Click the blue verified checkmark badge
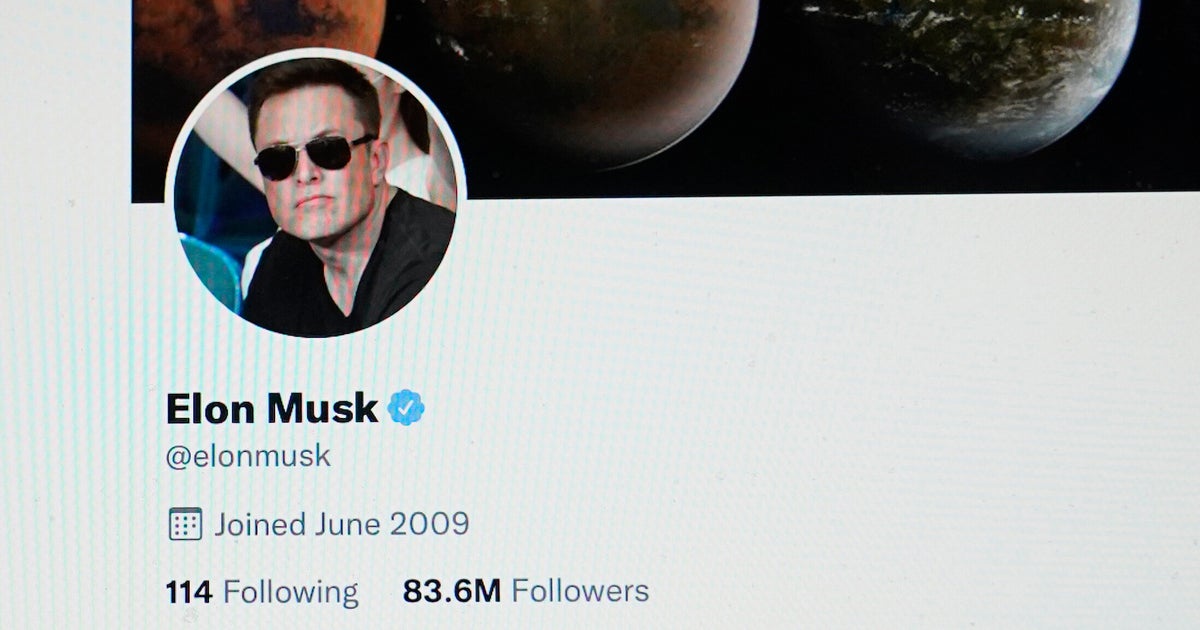 coord(406,407)
